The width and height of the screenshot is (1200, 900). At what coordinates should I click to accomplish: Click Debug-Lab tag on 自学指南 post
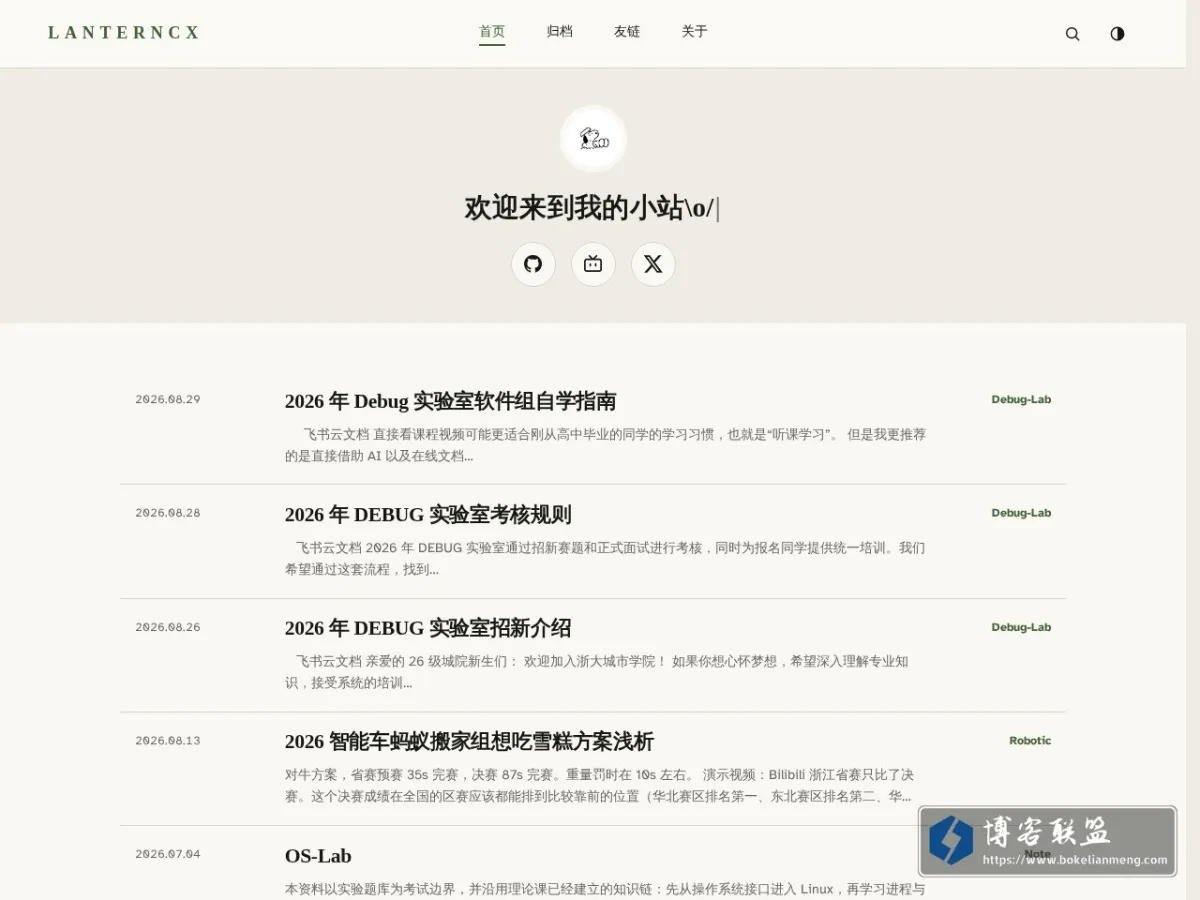click(x=1021, y=400)
